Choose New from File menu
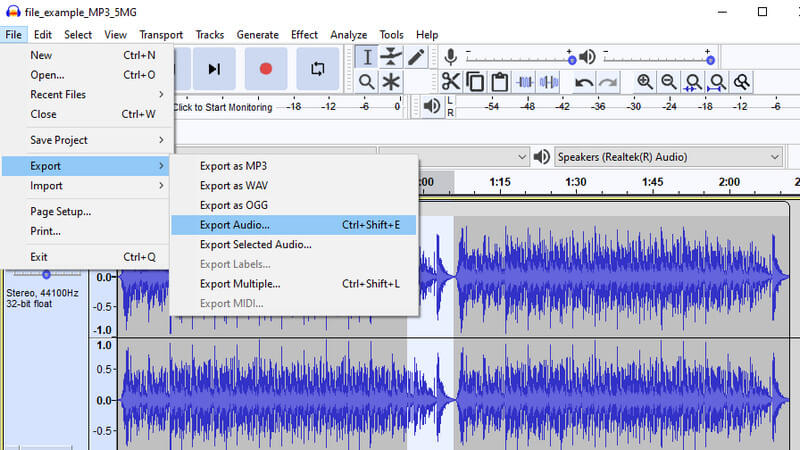The height and width of the screenshot is (450, 800). pyautogui.click(x=85, y=55)
